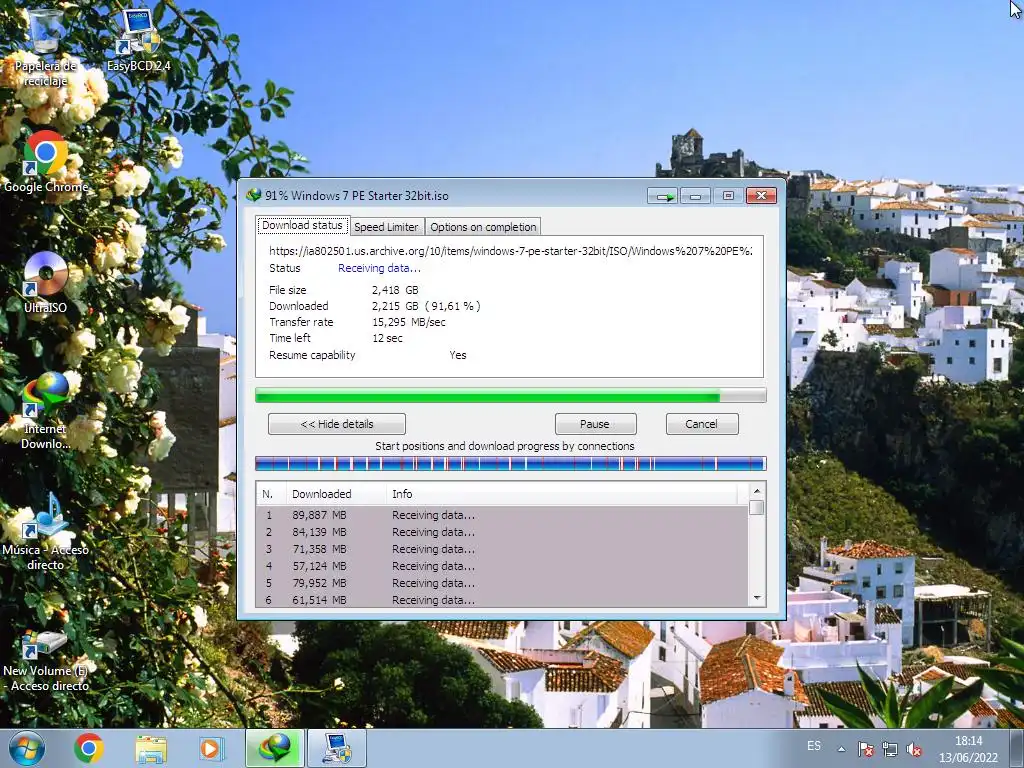
Task: Minimize the download dialog window
Action: pos(696,196)
